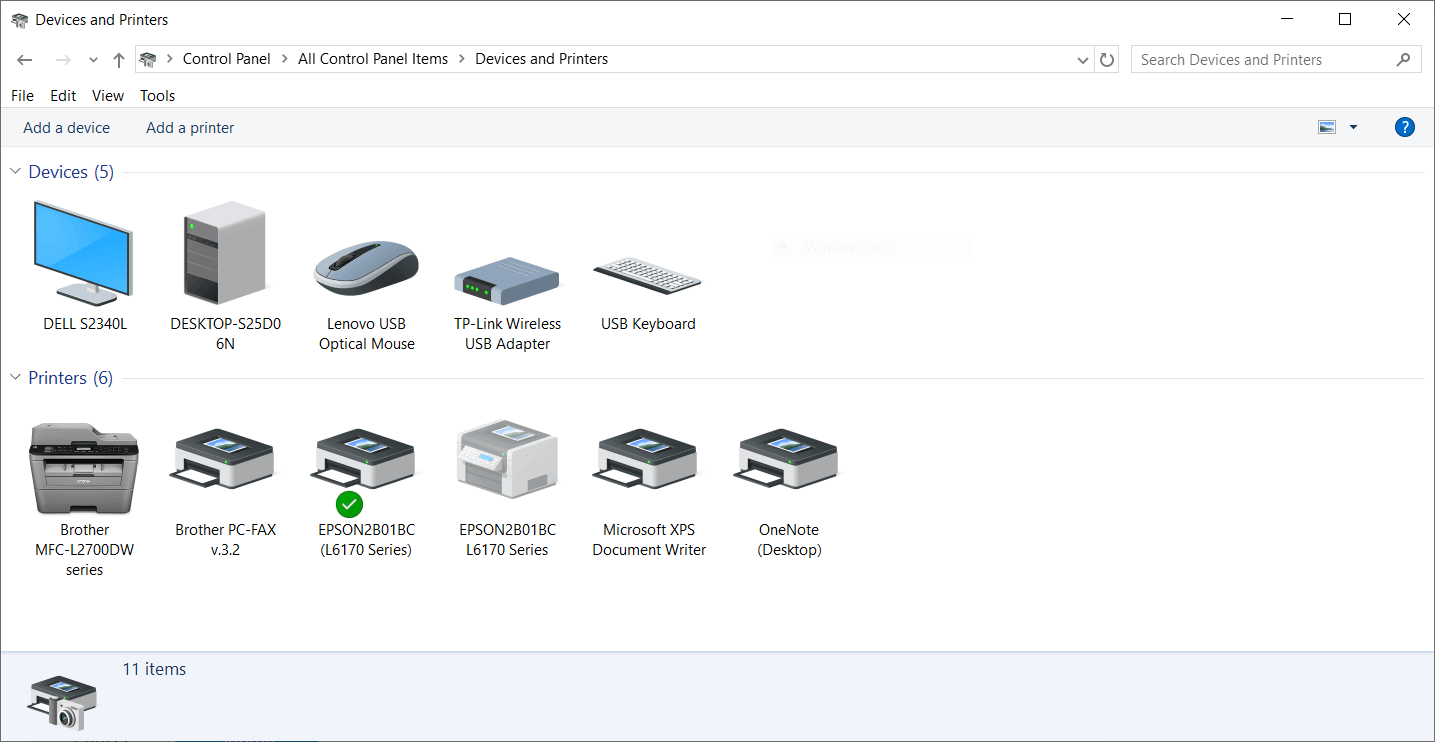Viewport: 1435px width, 742px height.
Task: Click the Brother MFC-L2700DW series label
Action: tap(85, 550)
